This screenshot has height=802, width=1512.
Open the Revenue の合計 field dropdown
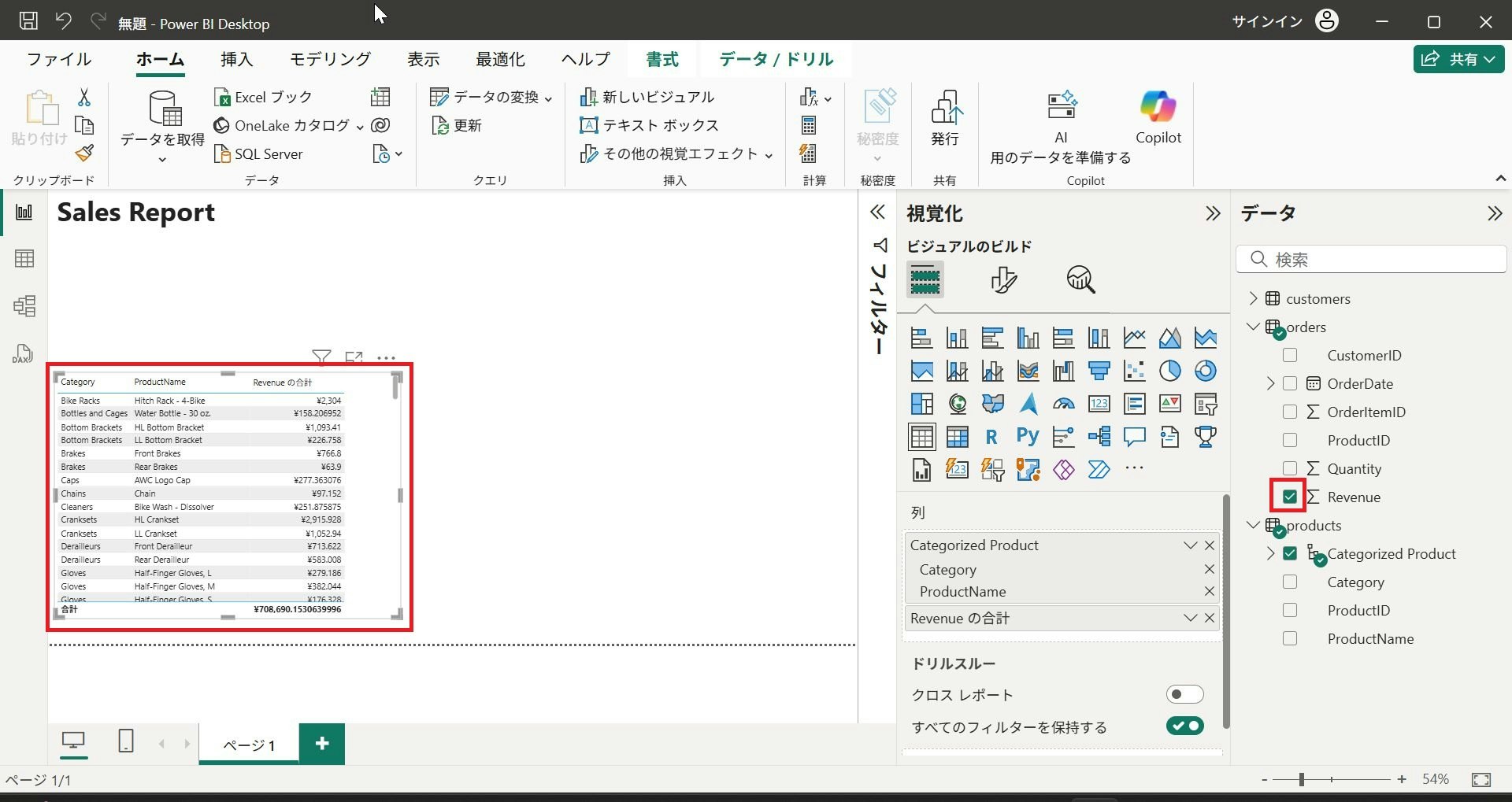pos(1190,618)
